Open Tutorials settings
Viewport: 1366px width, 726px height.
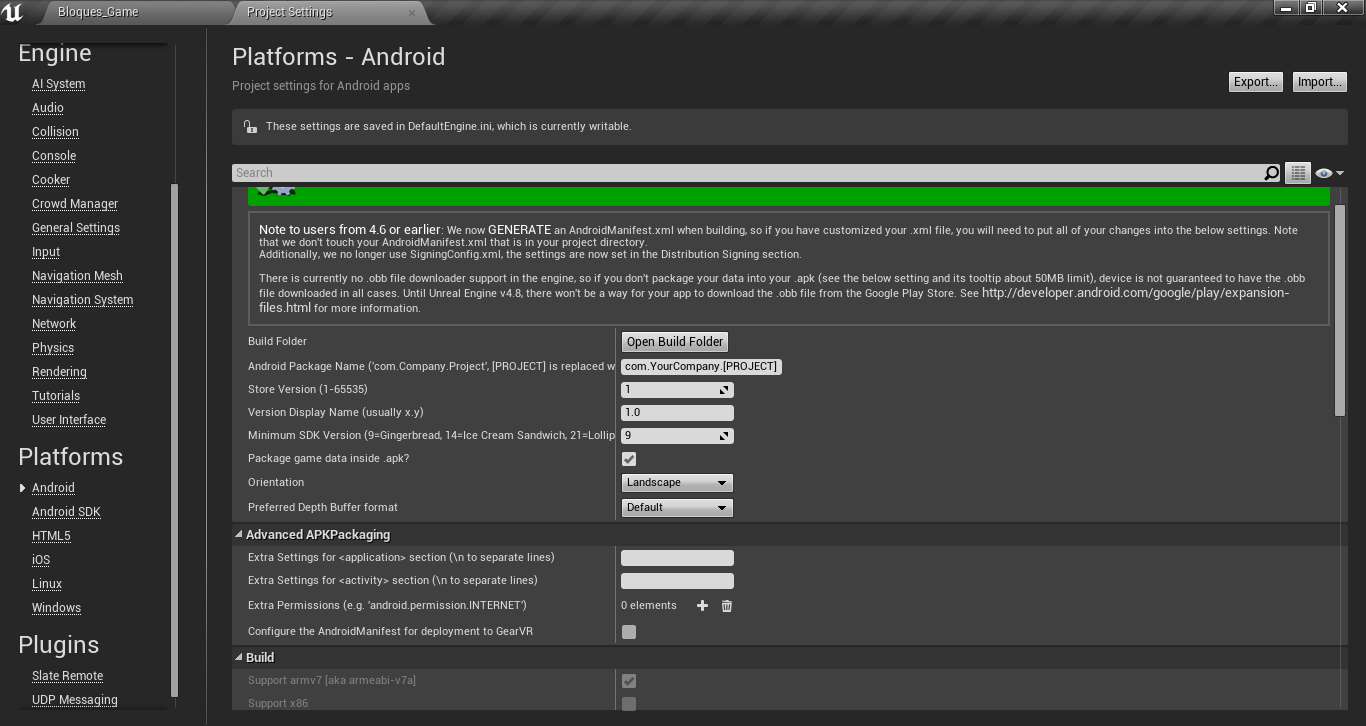click(x=56, y=396)
